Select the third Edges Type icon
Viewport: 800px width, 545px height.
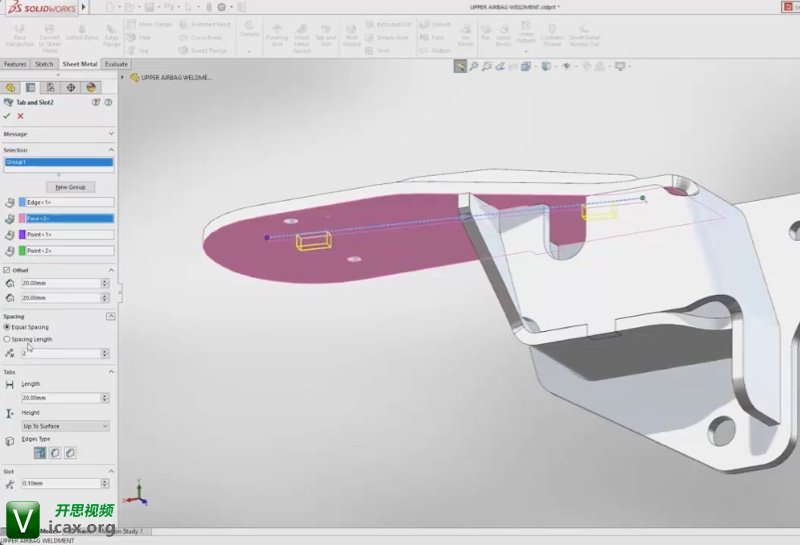(69, 453)
